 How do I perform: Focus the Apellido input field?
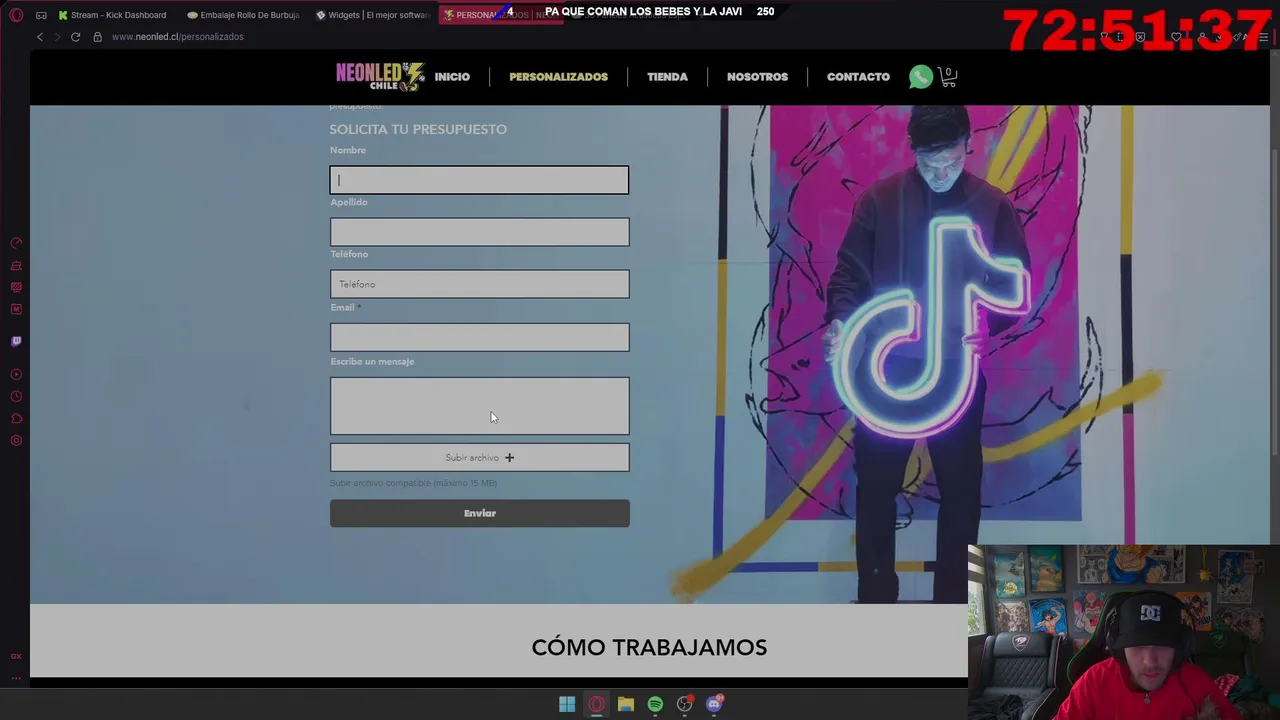point(480,232)
